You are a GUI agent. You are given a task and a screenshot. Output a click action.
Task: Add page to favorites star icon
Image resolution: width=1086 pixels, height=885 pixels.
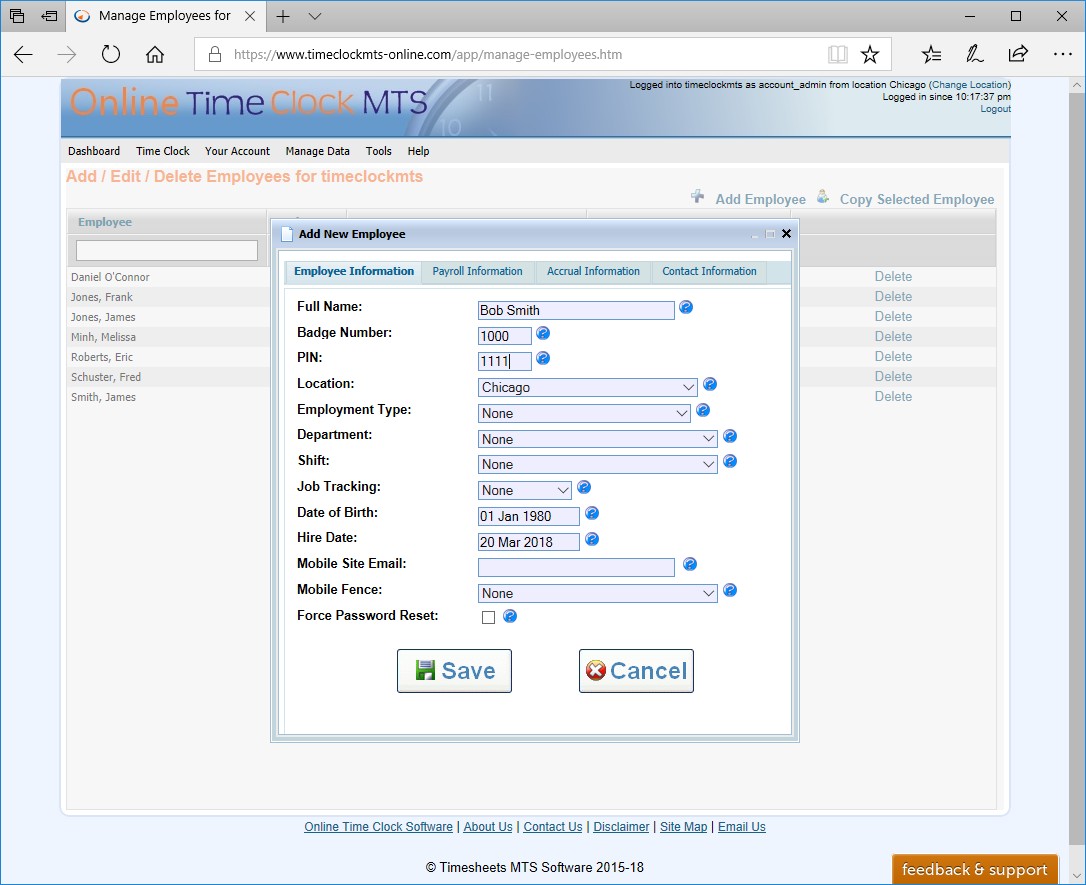(870, 54)
